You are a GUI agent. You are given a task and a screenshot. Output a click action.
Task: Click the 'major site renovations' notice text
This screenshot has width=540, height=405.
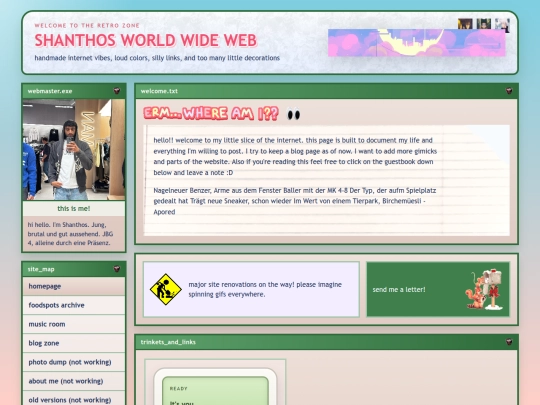(265, 289)
